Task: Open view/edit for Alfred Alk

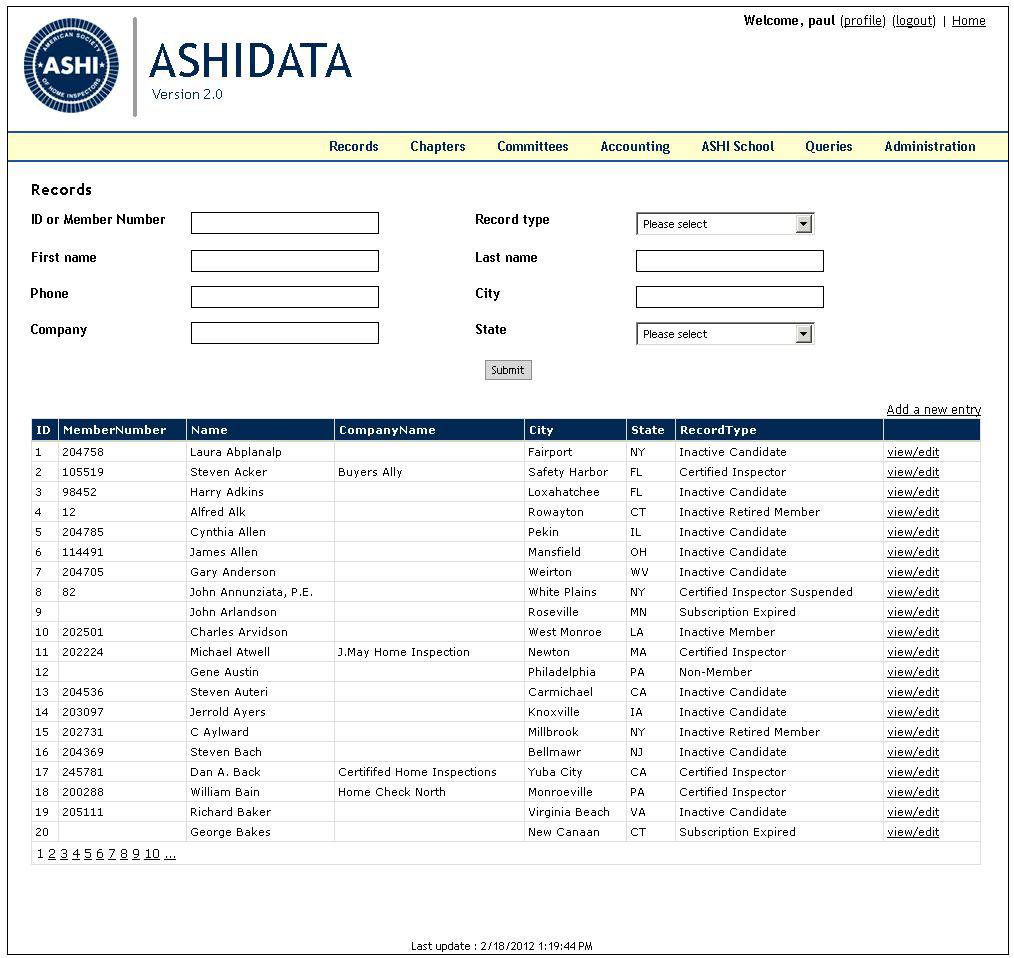Action: click(x=912, y=512)
